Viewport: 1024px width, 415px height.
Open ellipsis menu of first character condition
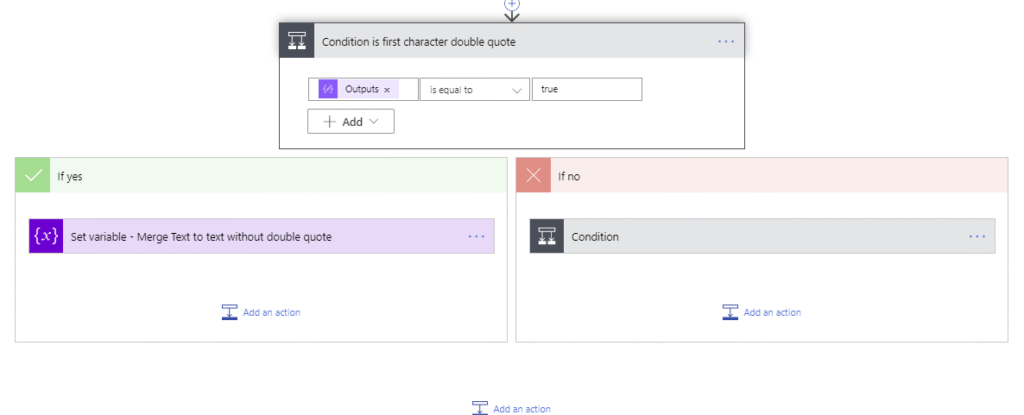726,41
